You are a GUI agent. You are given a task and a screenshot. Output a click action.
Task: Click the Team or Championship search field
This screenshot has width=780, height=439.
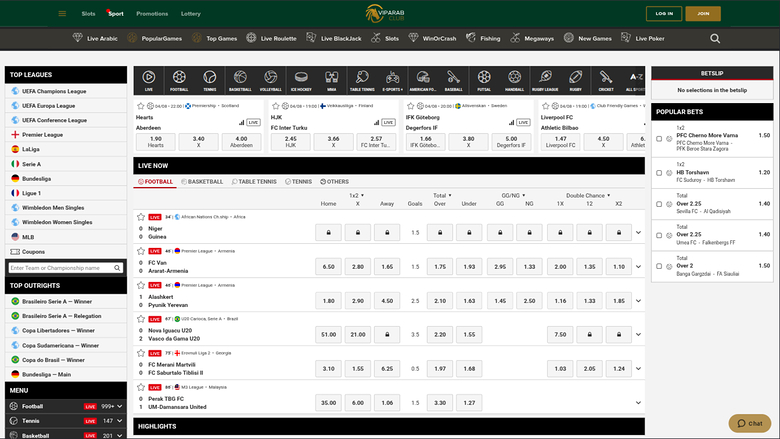66,268
